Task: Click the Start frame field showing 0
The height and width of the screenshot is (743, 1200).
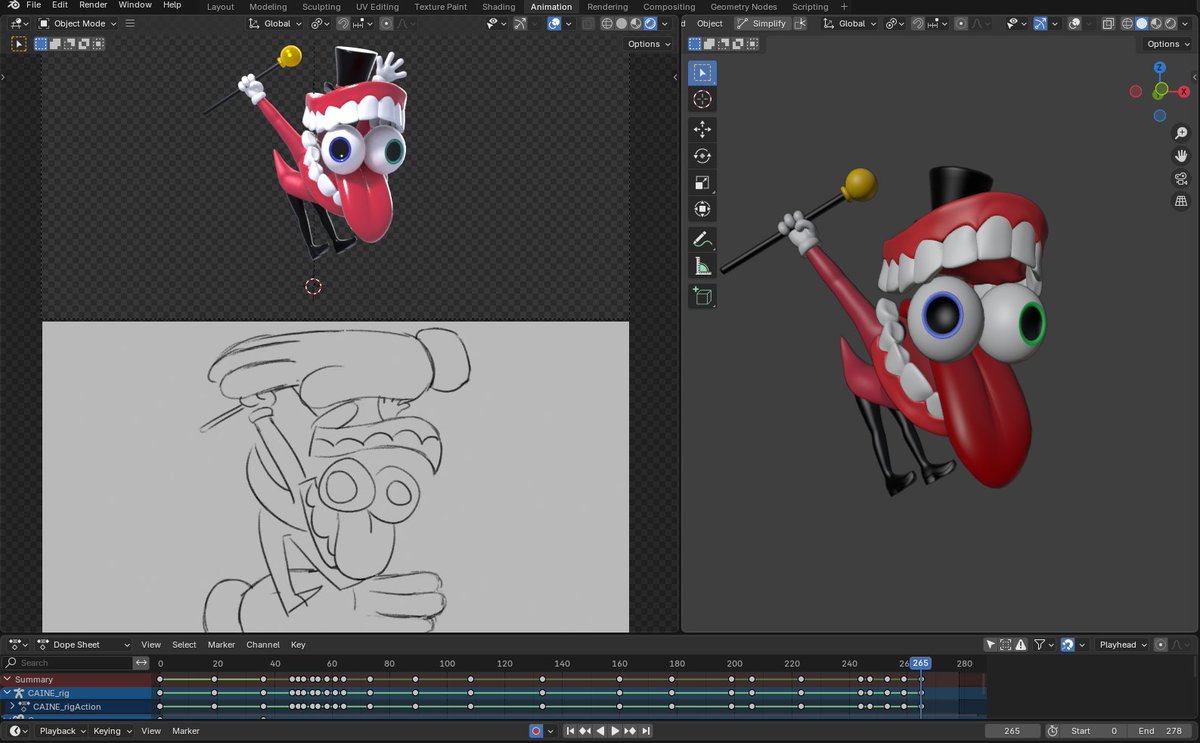Action: (x=1093, y=731)
